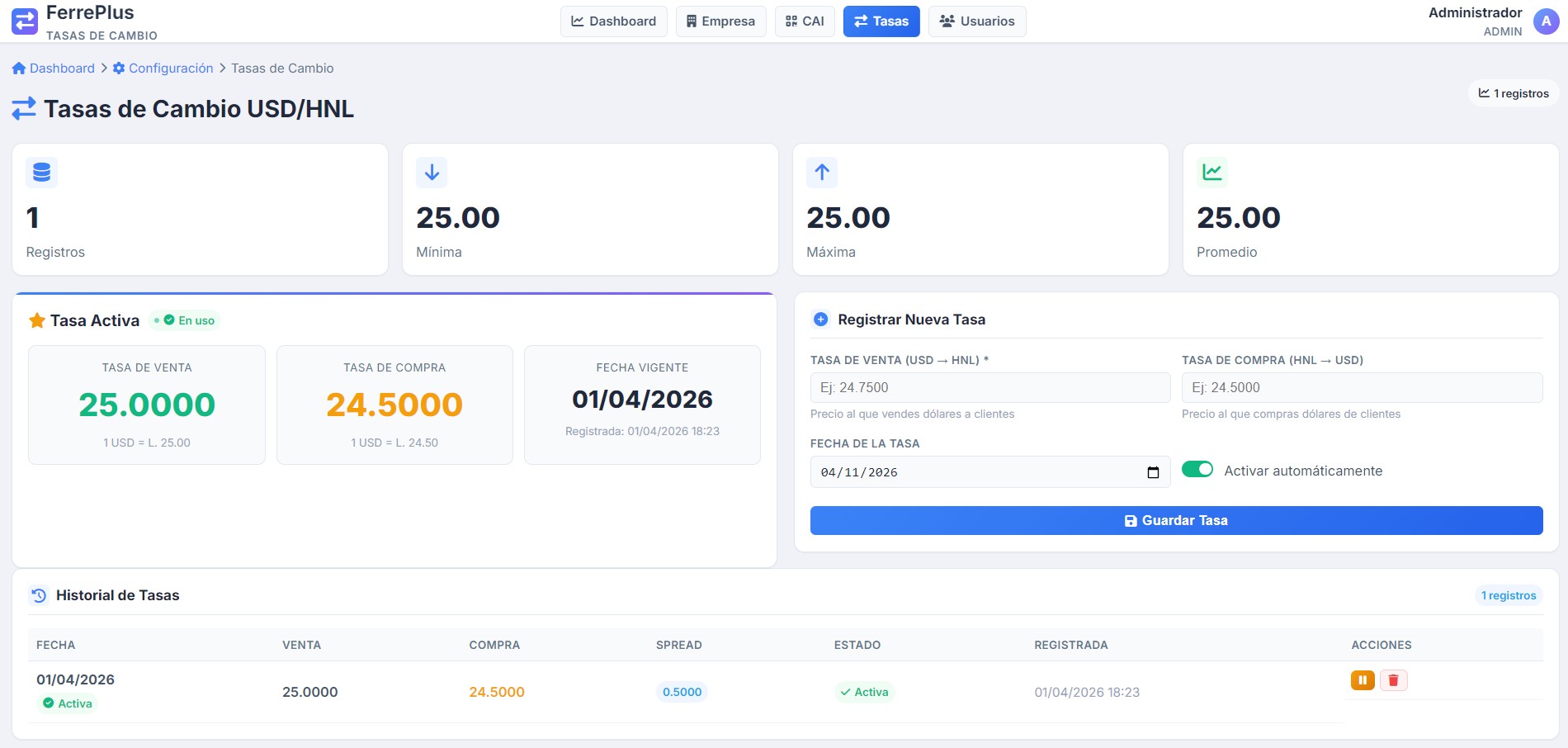Screen dimensions: 1568x748
Task: Go to the CAI tab
Action: click(x=805, y=21)
